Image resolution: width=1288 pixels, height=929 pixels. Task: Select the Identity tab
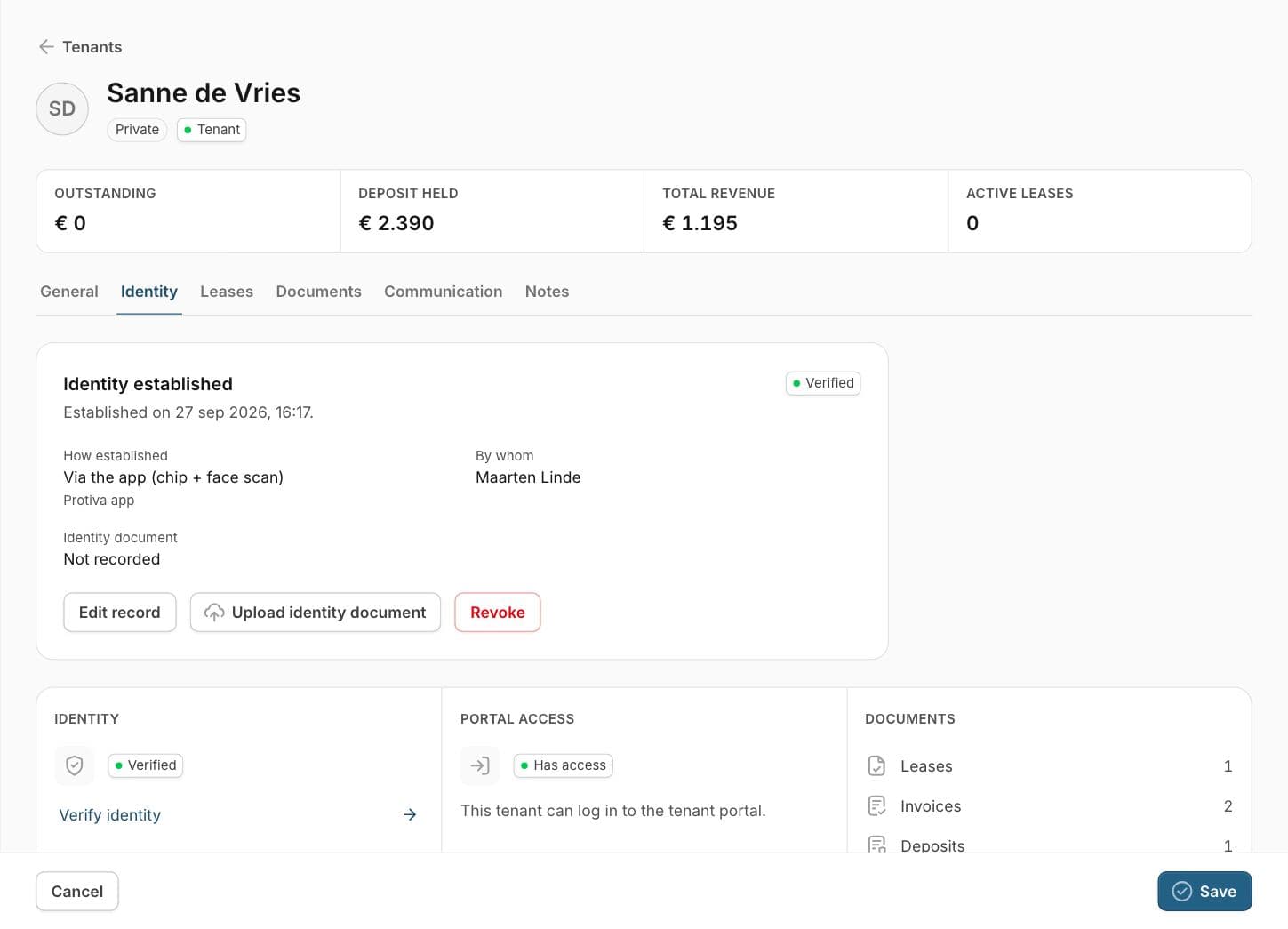click(x=149, y=292)
